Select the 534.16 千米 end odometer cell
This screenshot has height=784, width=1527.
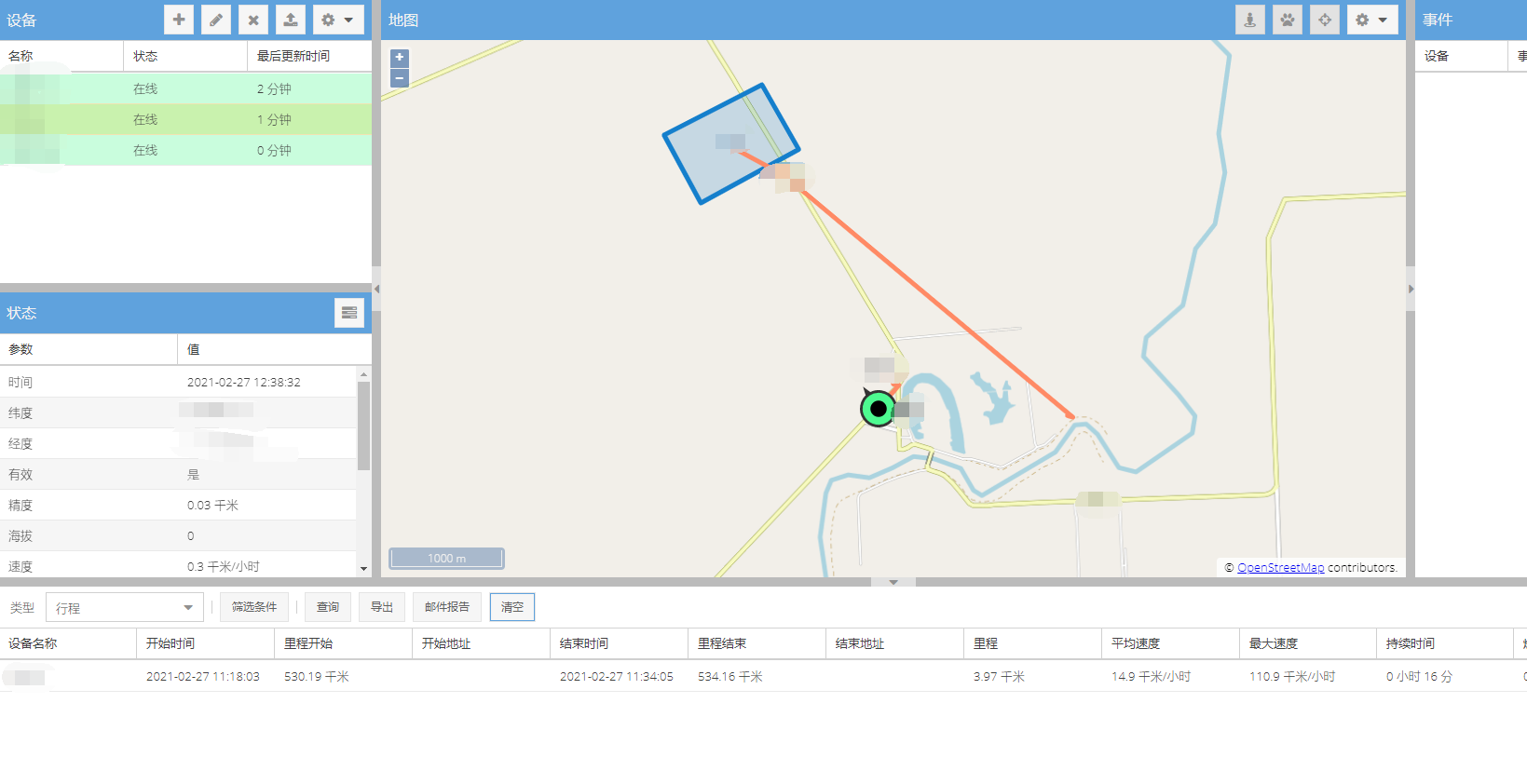730,677
